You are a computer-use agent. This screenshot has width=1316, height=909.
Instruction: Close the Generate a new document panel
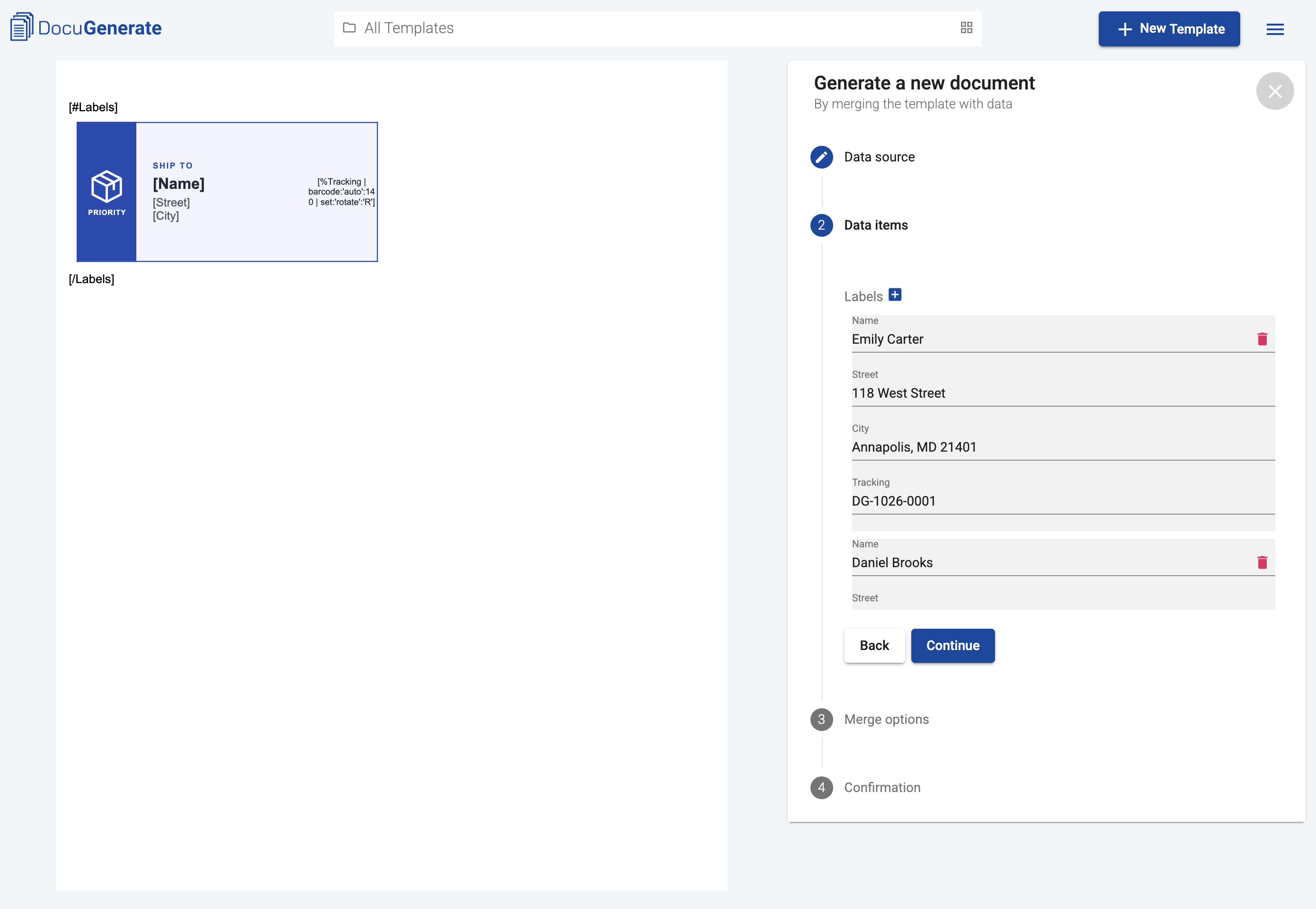click(x=1275, y=90)
